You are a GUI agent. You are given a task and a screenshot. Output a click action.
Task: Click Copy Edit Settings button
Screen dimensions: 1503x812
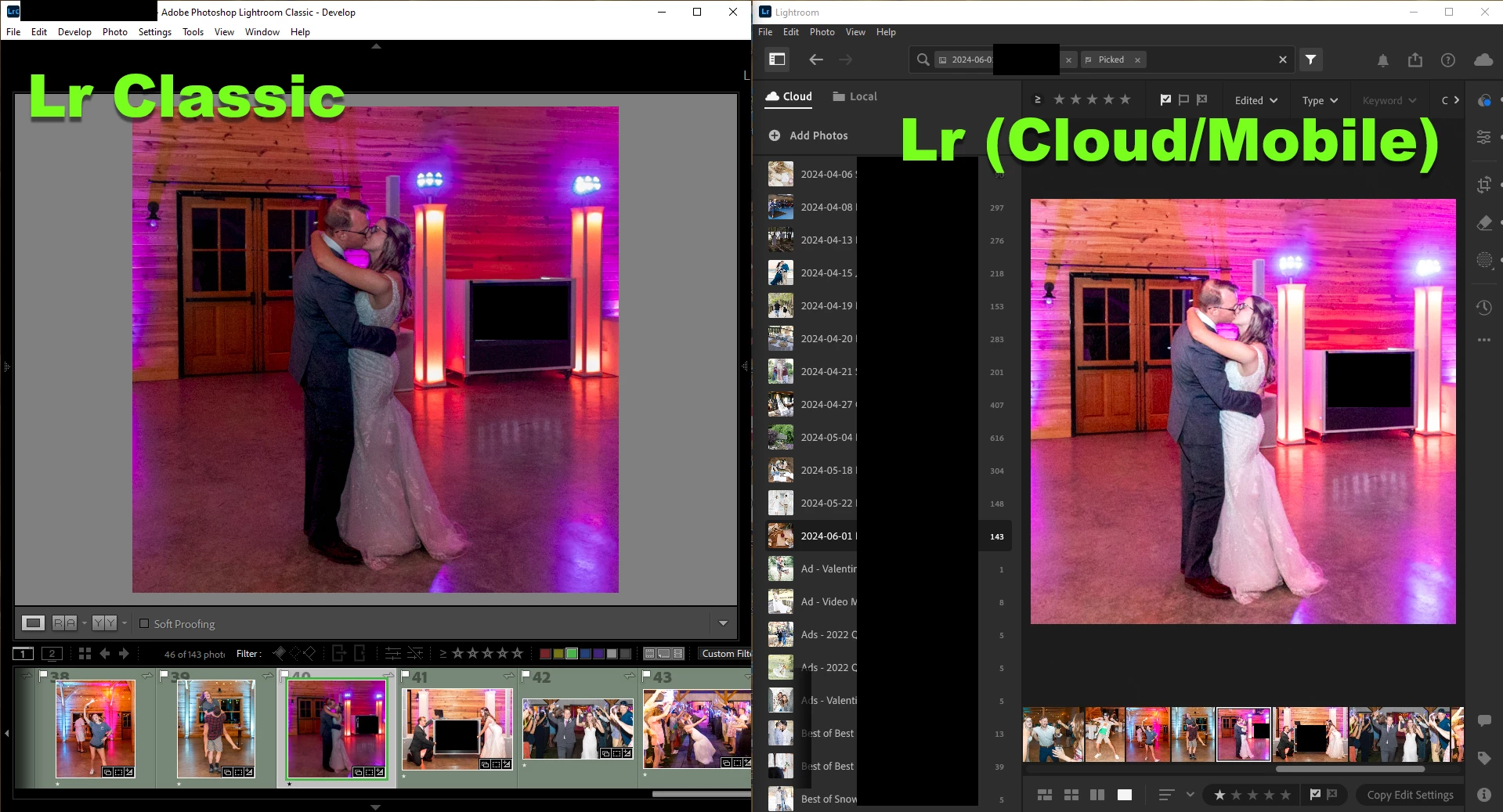tap(1410, 795)
